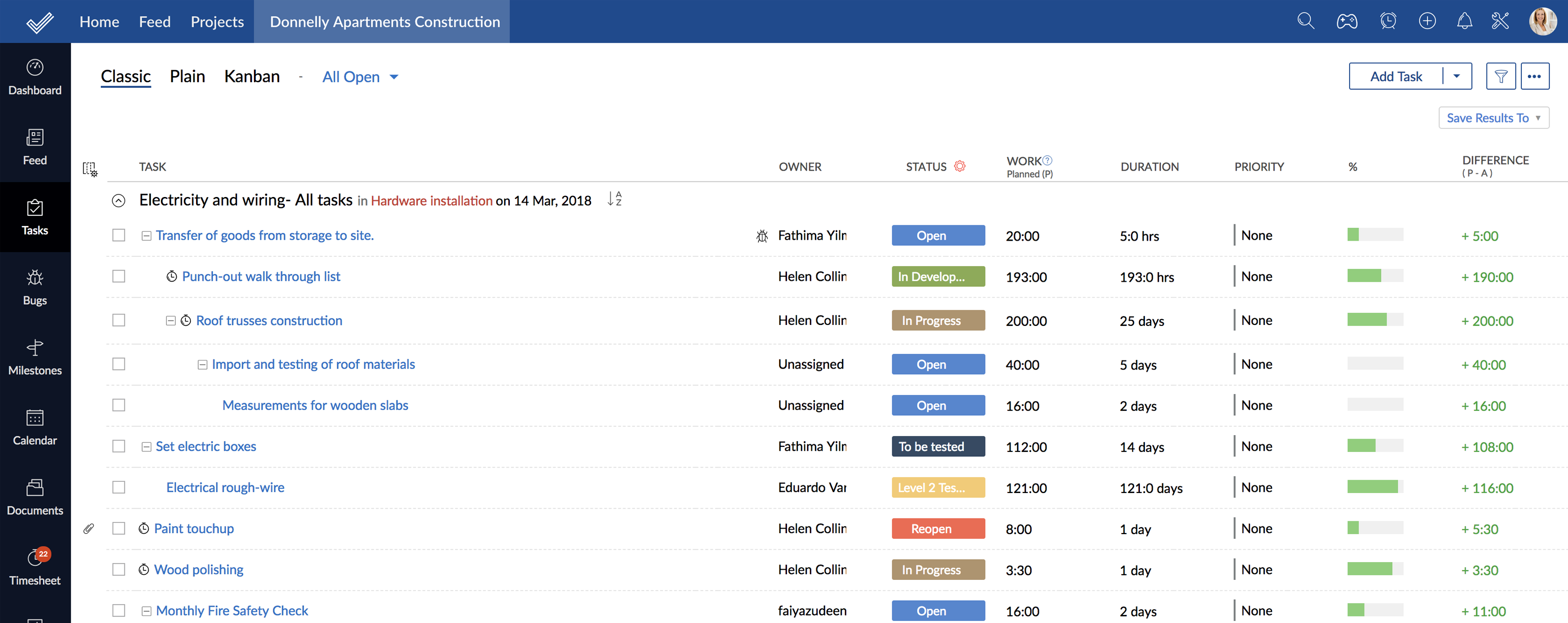The image size is (1568, 623).
Task: Toggle checkbox for Roof trusses construction task
Action: [119, 320]
